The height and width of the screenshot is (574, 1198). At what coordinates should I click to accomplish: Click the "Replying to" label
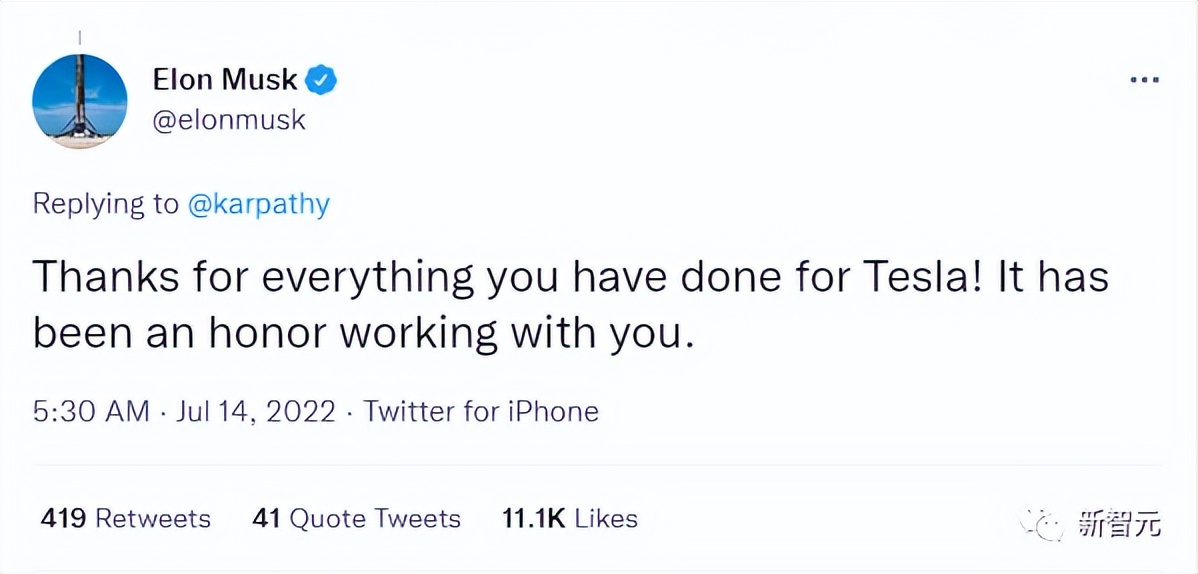pyautogui.click(x=105, y=204)
